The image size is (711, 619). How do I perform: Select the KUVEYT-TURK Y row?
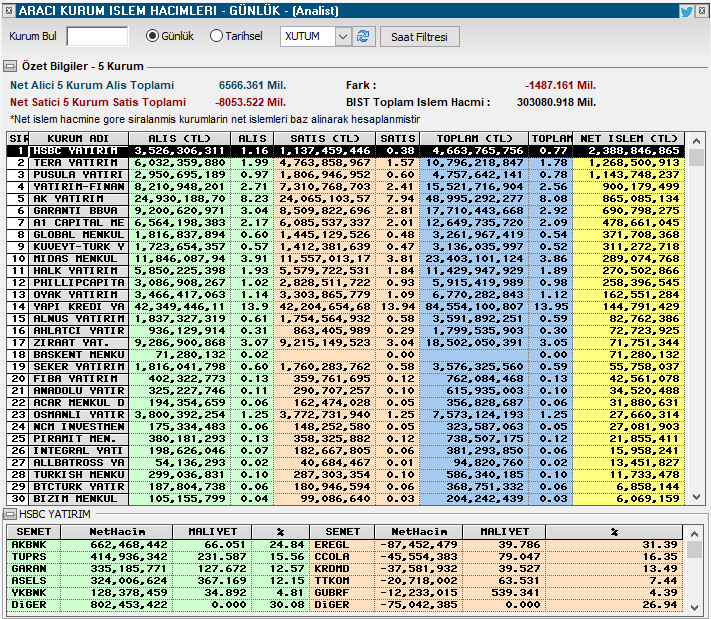pyautogui.click(x=346, y=247)
